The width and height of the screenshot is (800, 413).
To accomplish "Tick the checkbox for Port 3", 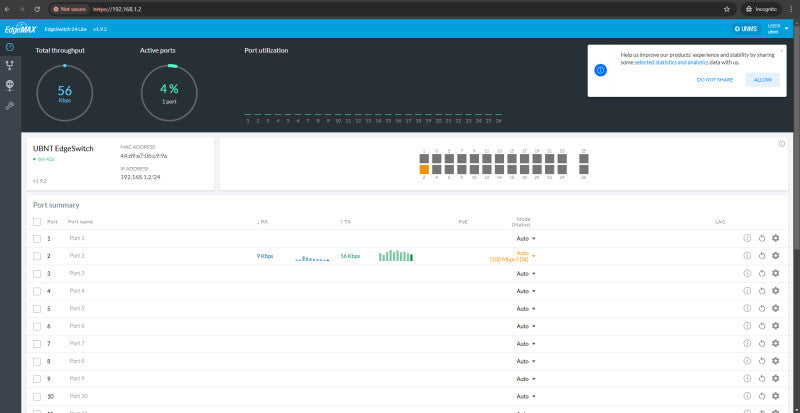I will [37, 274].
